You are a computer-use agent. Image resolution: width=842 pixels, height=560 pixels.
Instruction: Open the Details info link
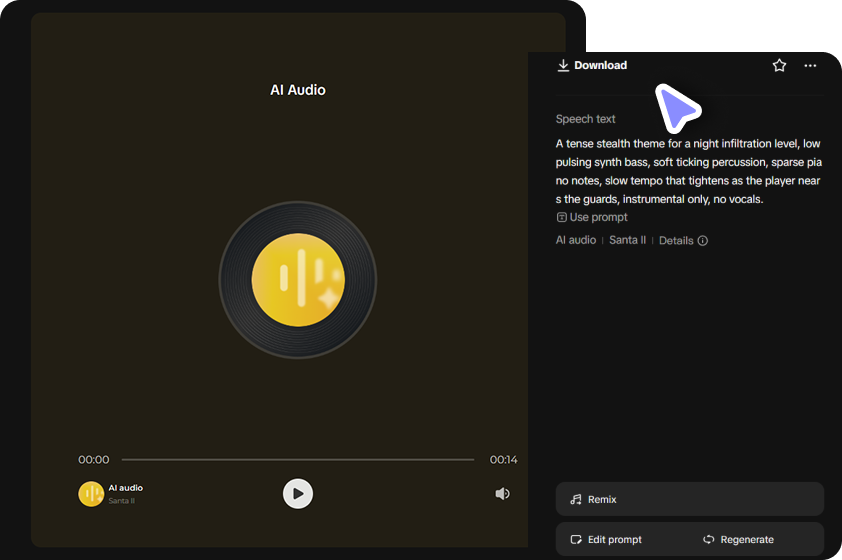tap(683, 241)
